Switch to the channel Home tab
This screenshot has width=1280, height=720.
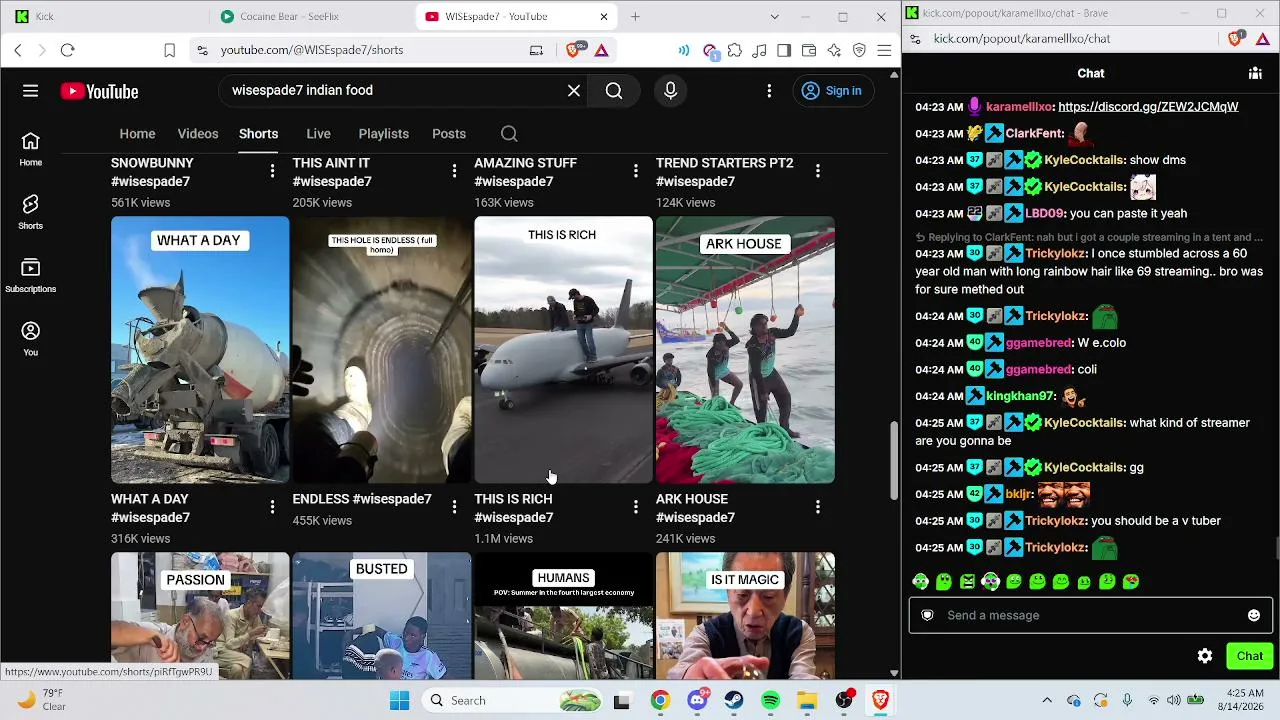pyautogui.click(x=137, y=134)
